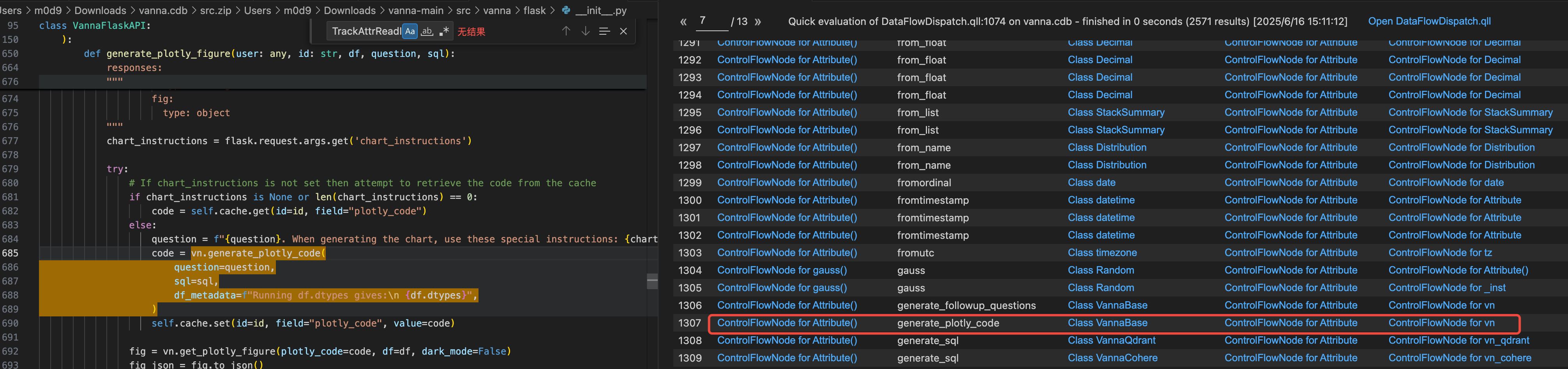Go to previous results page («)
The image size is (1568, 369).
683,22
